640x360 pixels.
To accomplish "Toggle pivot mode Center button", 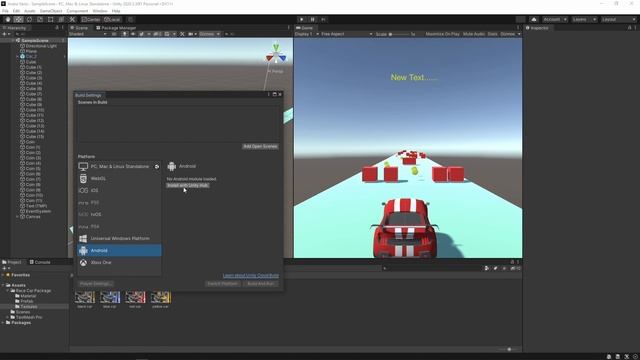I will pyautogui.click(x=91, y=20).
